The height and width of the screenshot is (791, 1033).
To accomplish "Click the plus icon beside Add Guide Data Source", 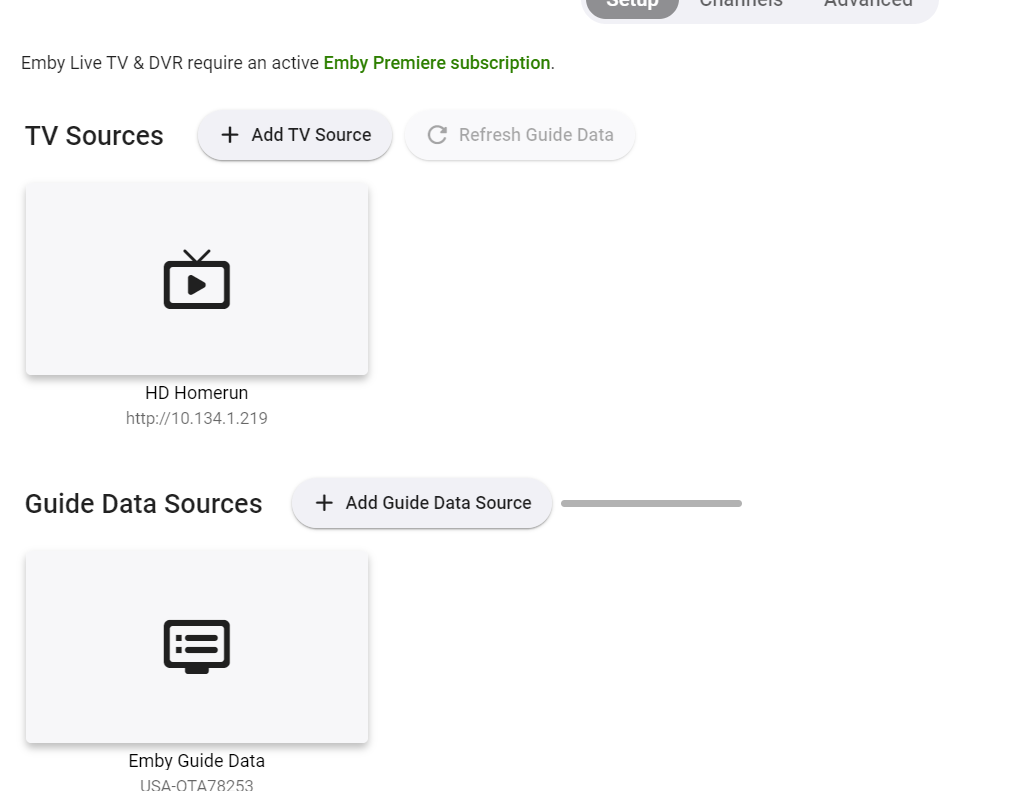I will click(324, 503).
